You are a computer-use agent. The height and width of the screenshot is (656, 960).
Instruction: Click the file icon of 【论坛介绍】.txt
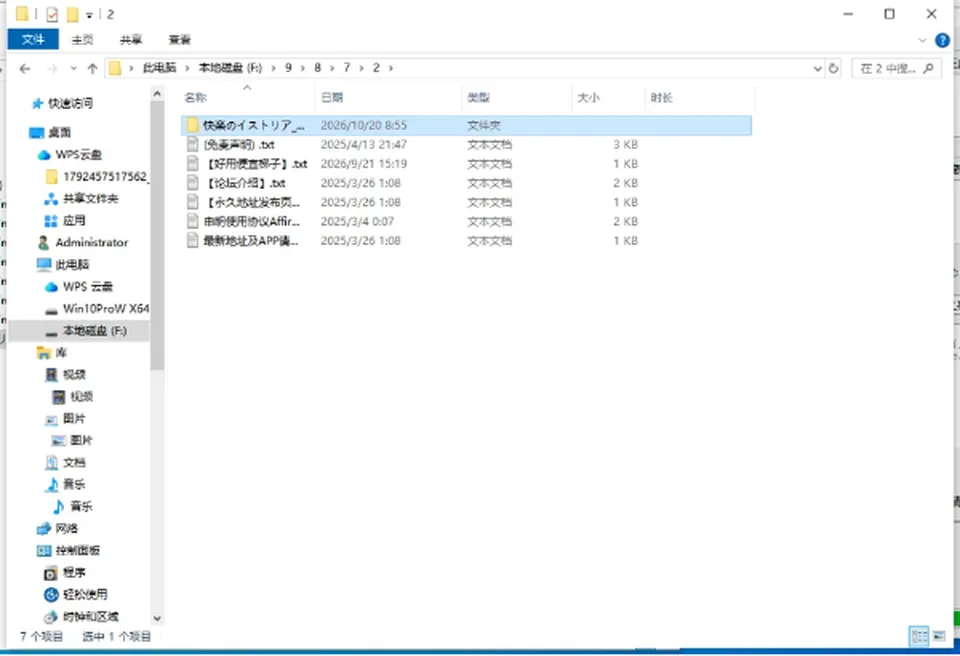[193, 183]
